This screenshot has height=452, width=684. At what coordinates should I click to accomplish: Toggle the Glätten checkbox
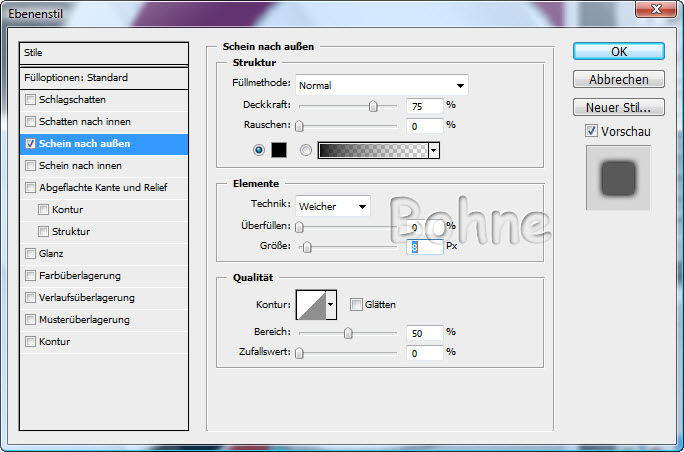pos(356,304)
